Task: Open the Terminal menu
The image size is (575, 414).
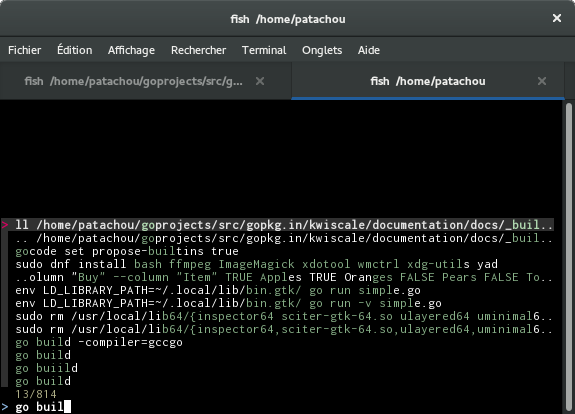Action: coord(264,50)
